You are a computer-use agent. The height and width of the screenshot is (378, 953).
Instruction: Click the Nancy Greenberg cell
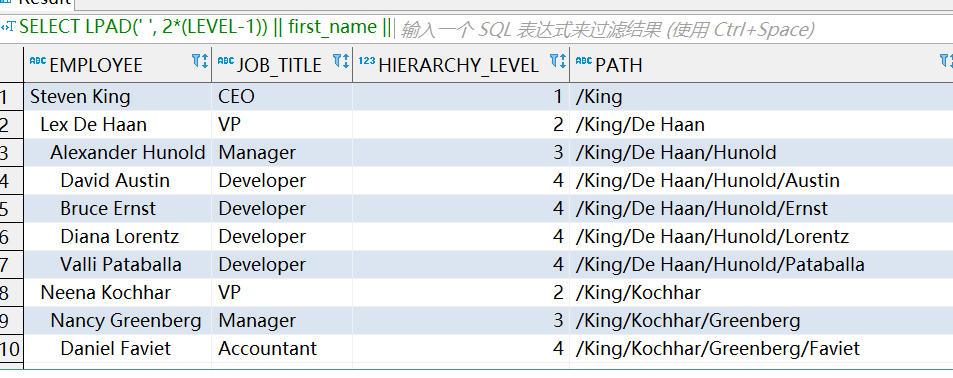pyautogui.click(x=118, y=320)
